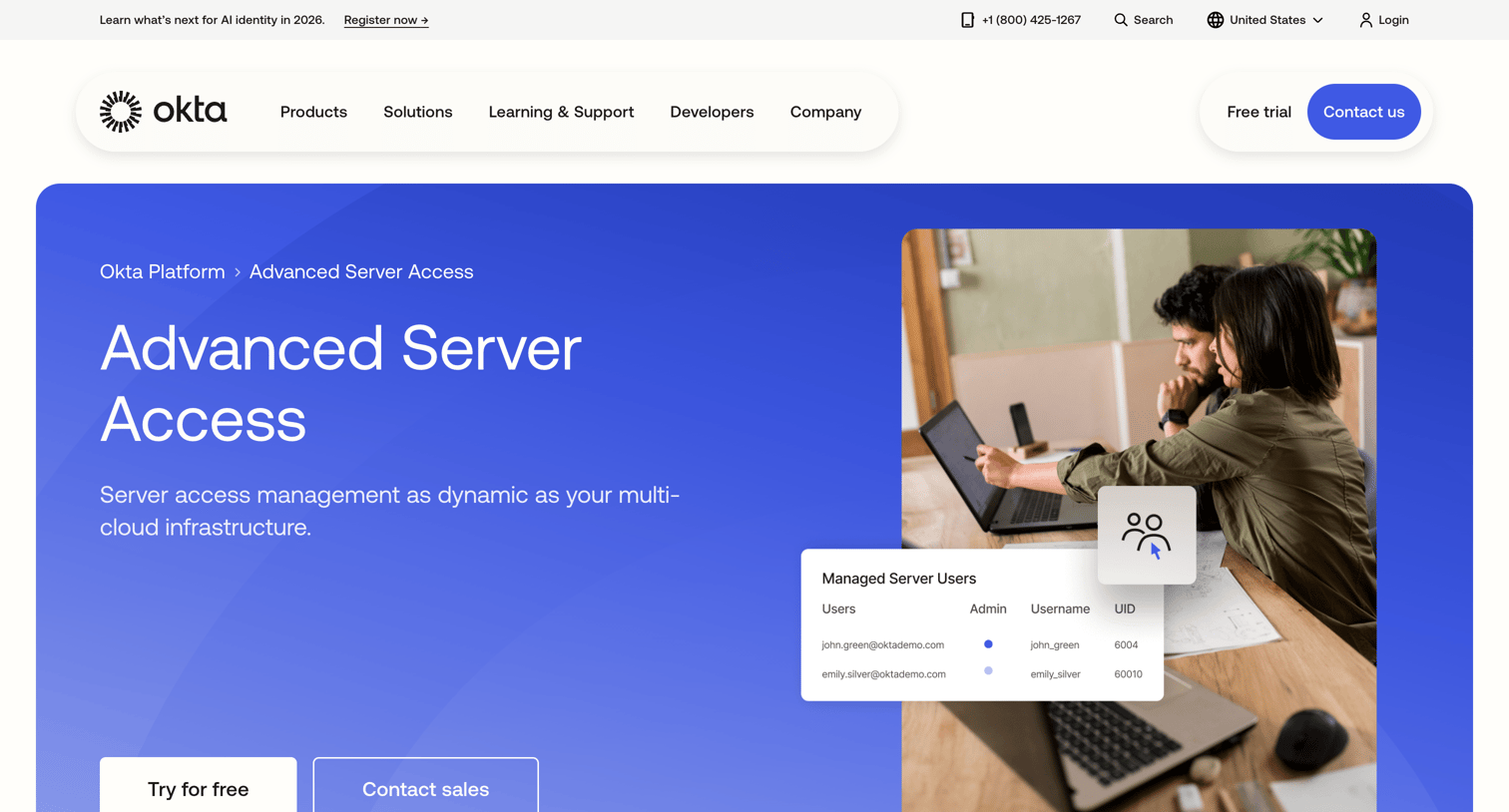Click the globe icon for region

1215,20
